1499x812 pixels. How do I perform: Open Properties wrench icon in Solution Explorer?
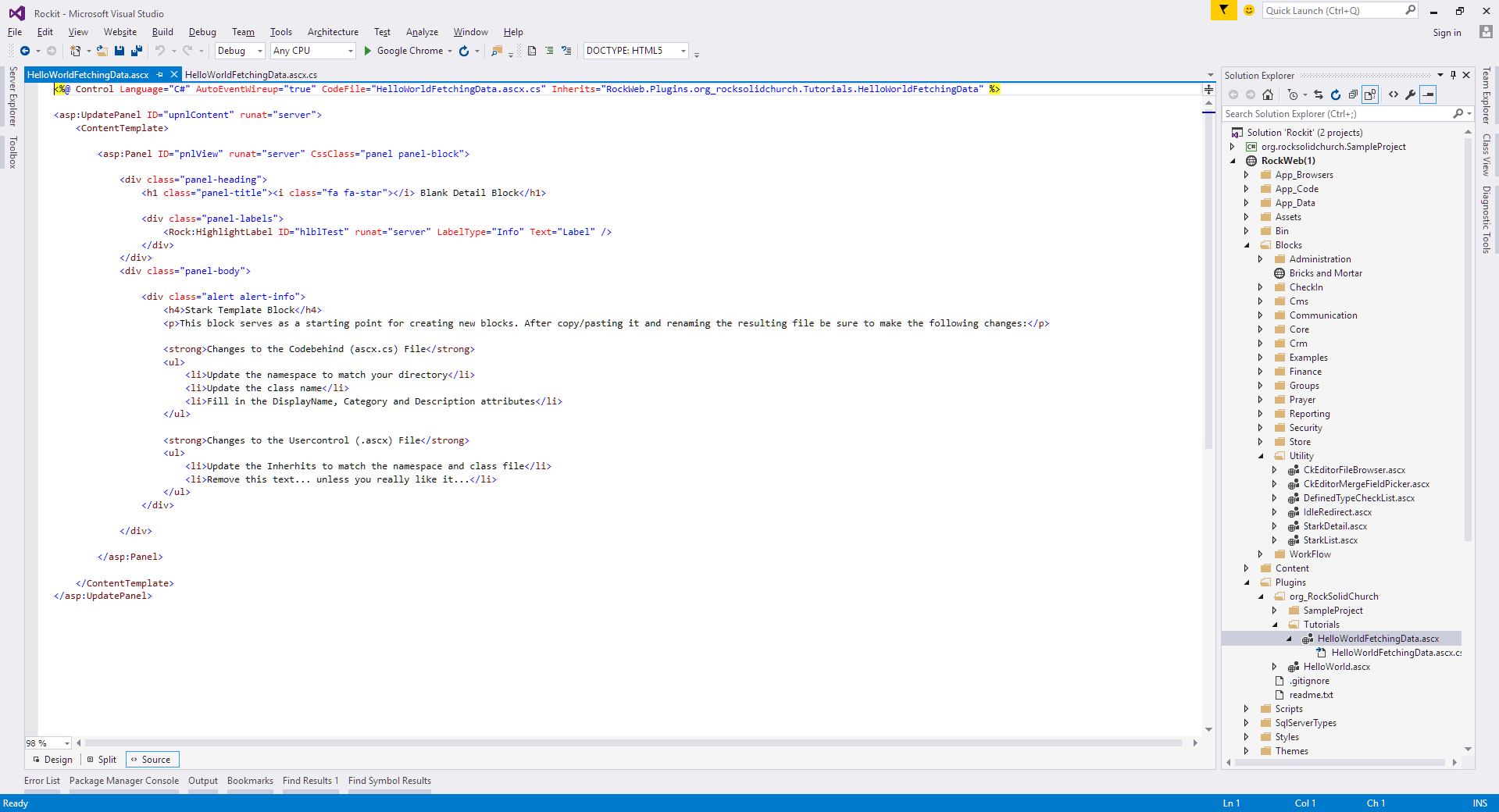1411,94
